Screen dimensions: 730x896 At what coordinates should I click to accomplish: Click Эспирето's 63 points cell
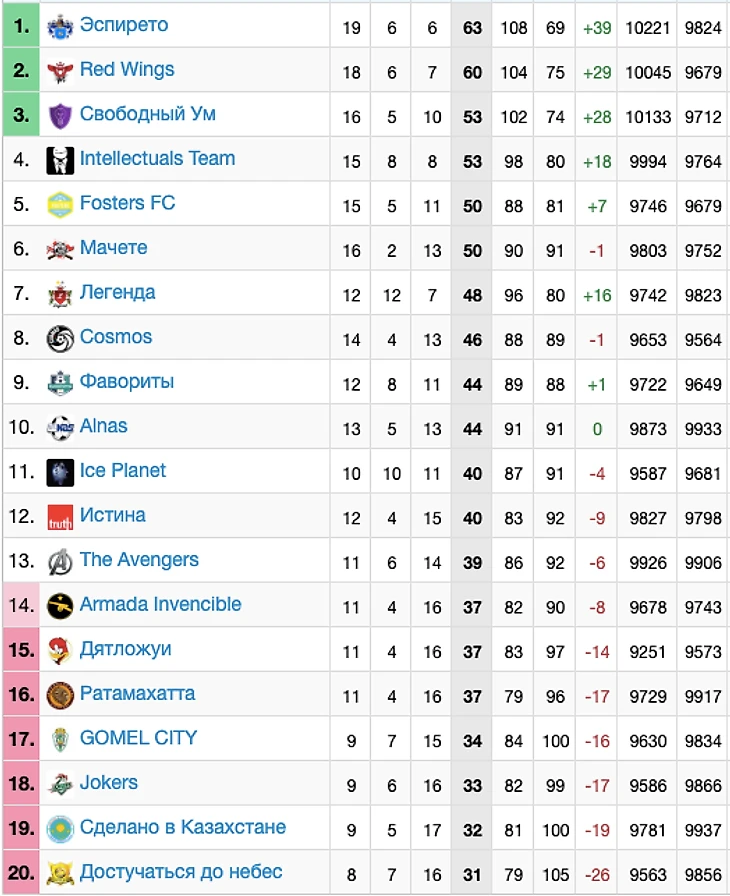pos(472,28)
